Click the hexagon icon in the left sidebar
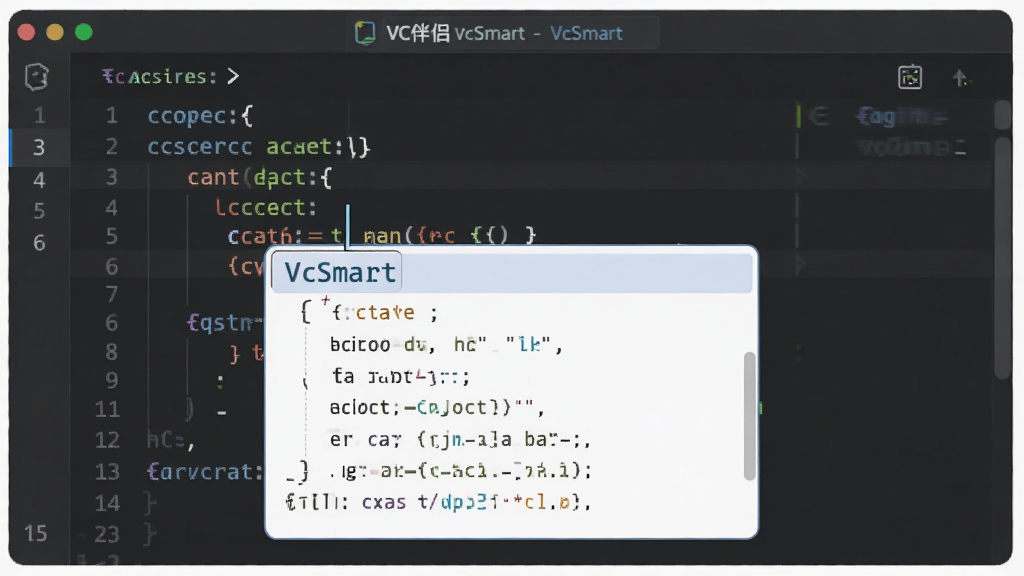The width and height of the screenshot is (1024, 576). point(37,77)
